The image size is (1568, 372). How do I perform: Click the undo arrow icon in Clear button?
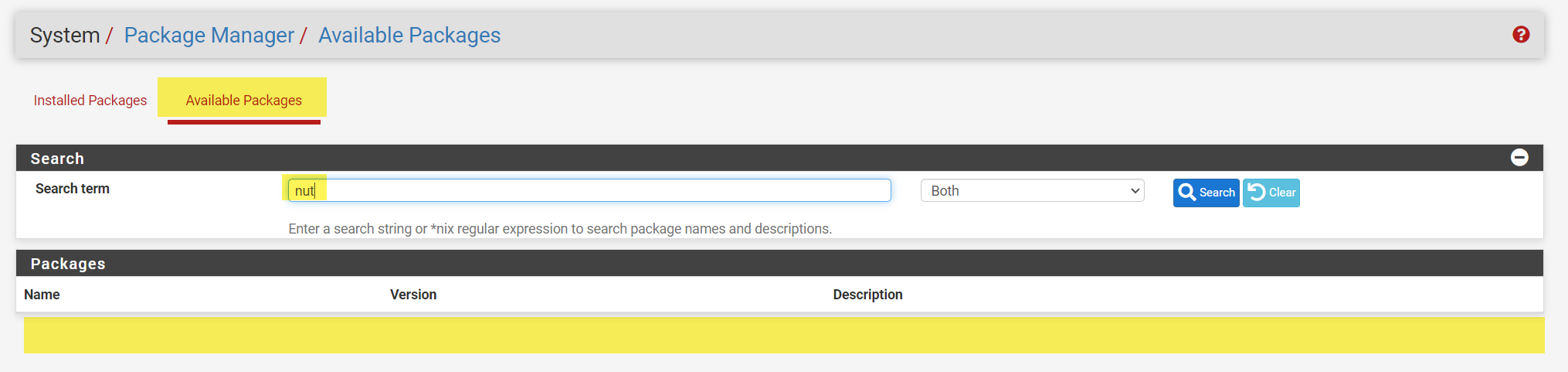point(1257,193)
